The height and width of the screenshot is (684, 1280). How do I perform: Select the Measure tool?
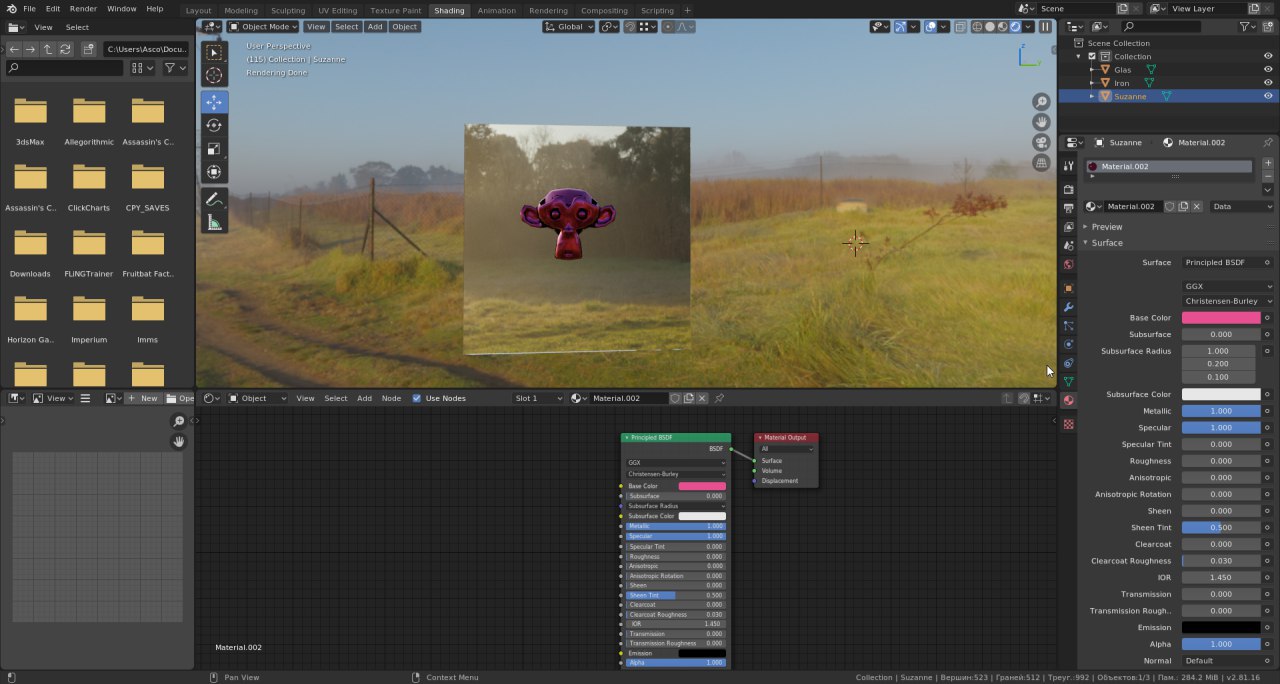214,222
